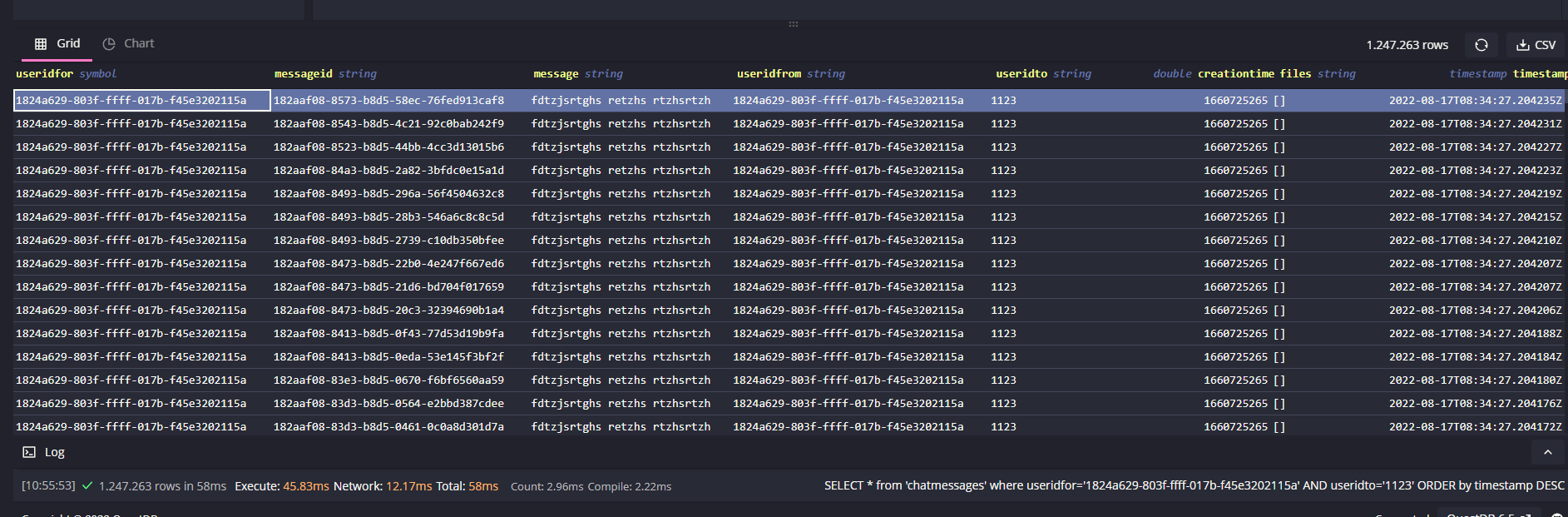The width and height of the screenshot is (1568, 517).
Task: Select messageid 182aaf08-8523-b8d5-44bb-4cc3d13015b6
Action: 388,147
